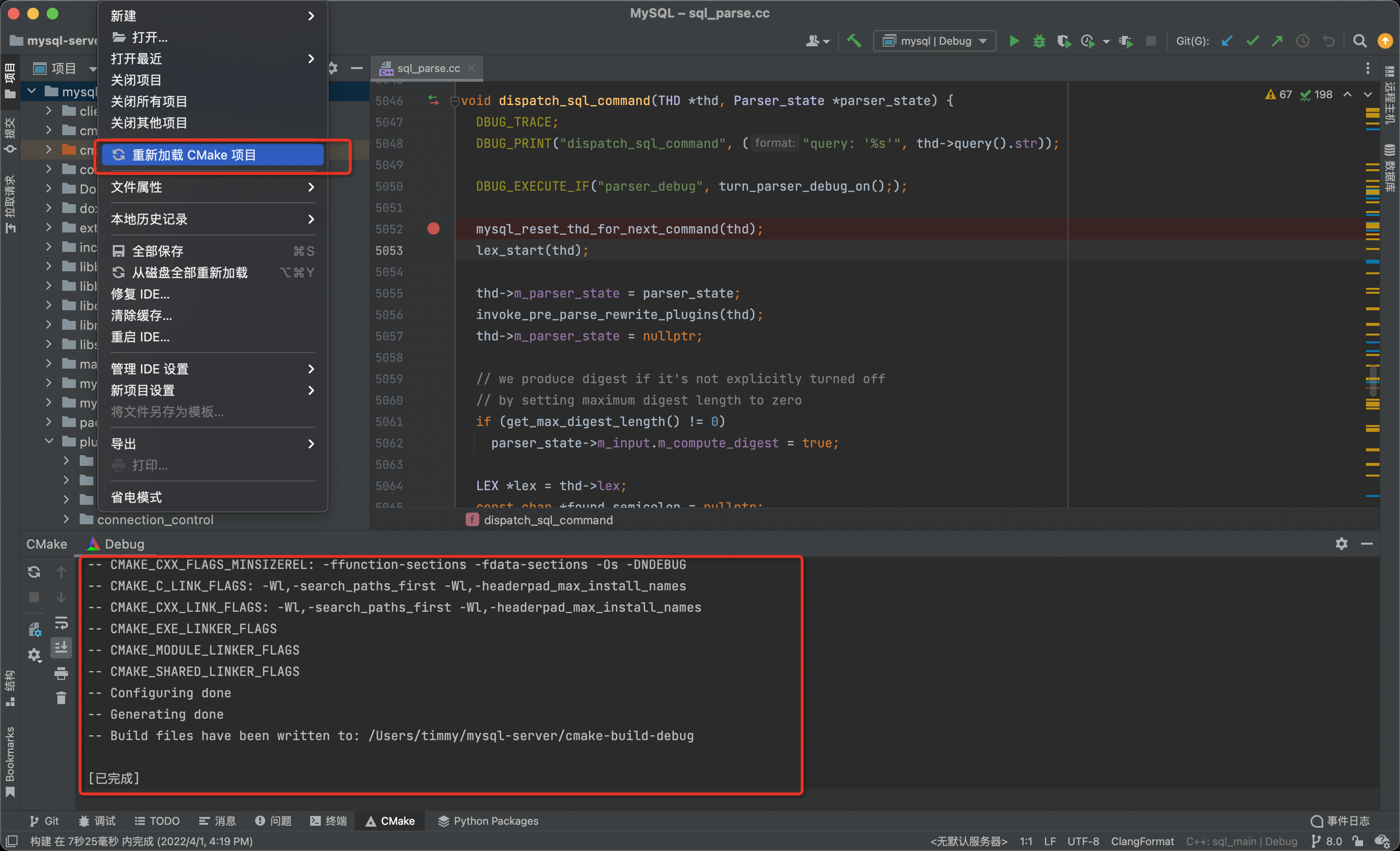
Task: Collapse the root mysql-server tree node
Action: [x=32, y=91]
